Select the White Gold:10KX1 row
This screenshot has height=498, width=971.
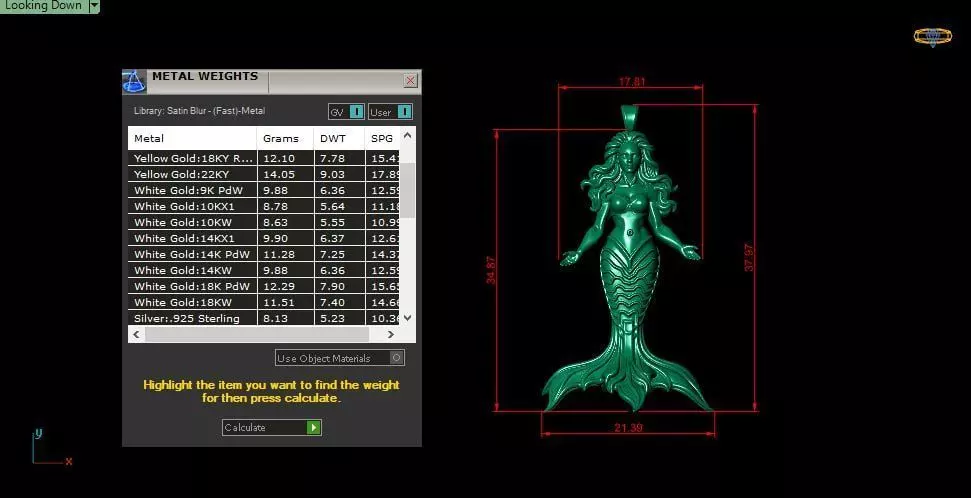tap(264, 206)
